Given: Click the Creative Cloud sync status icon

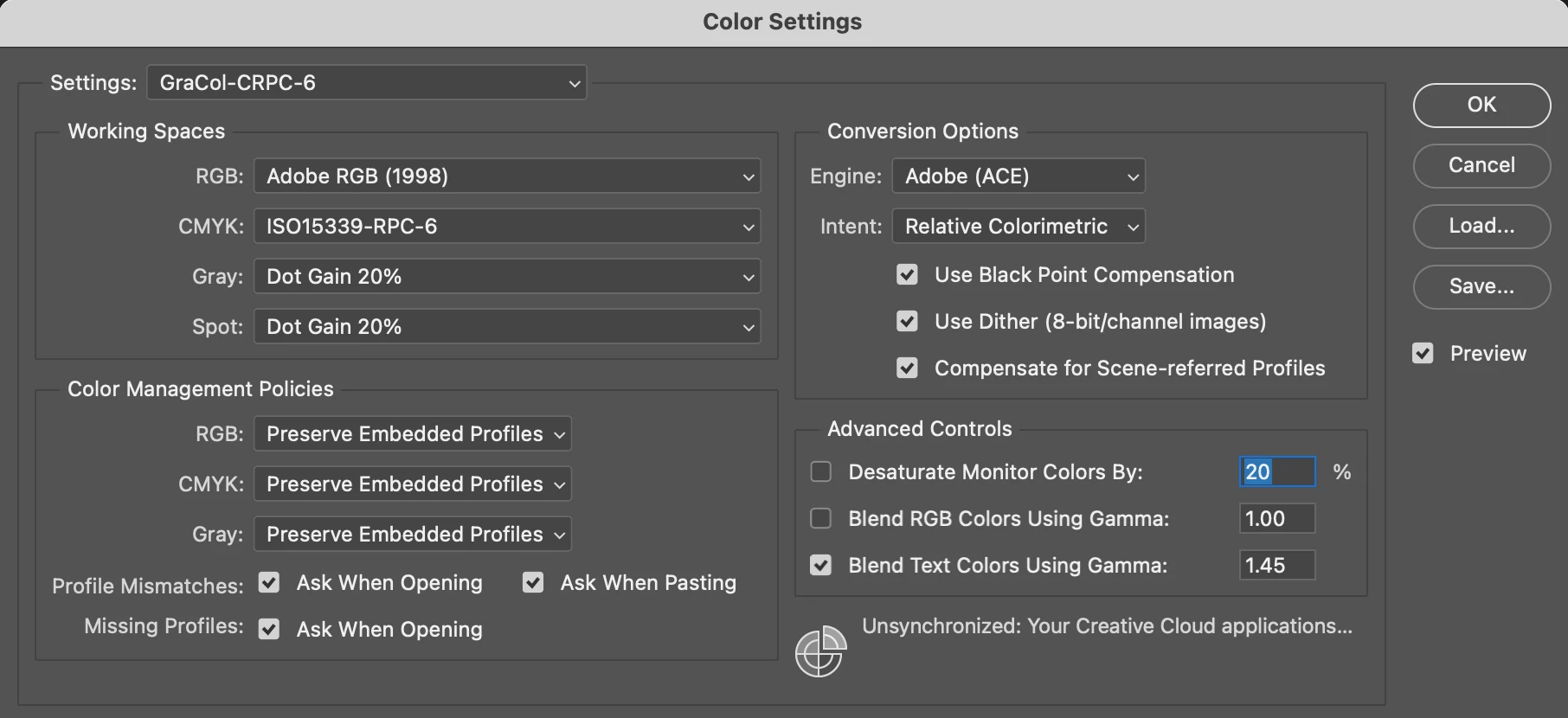Looking at the screenshot, I should (x=819, y=651).
